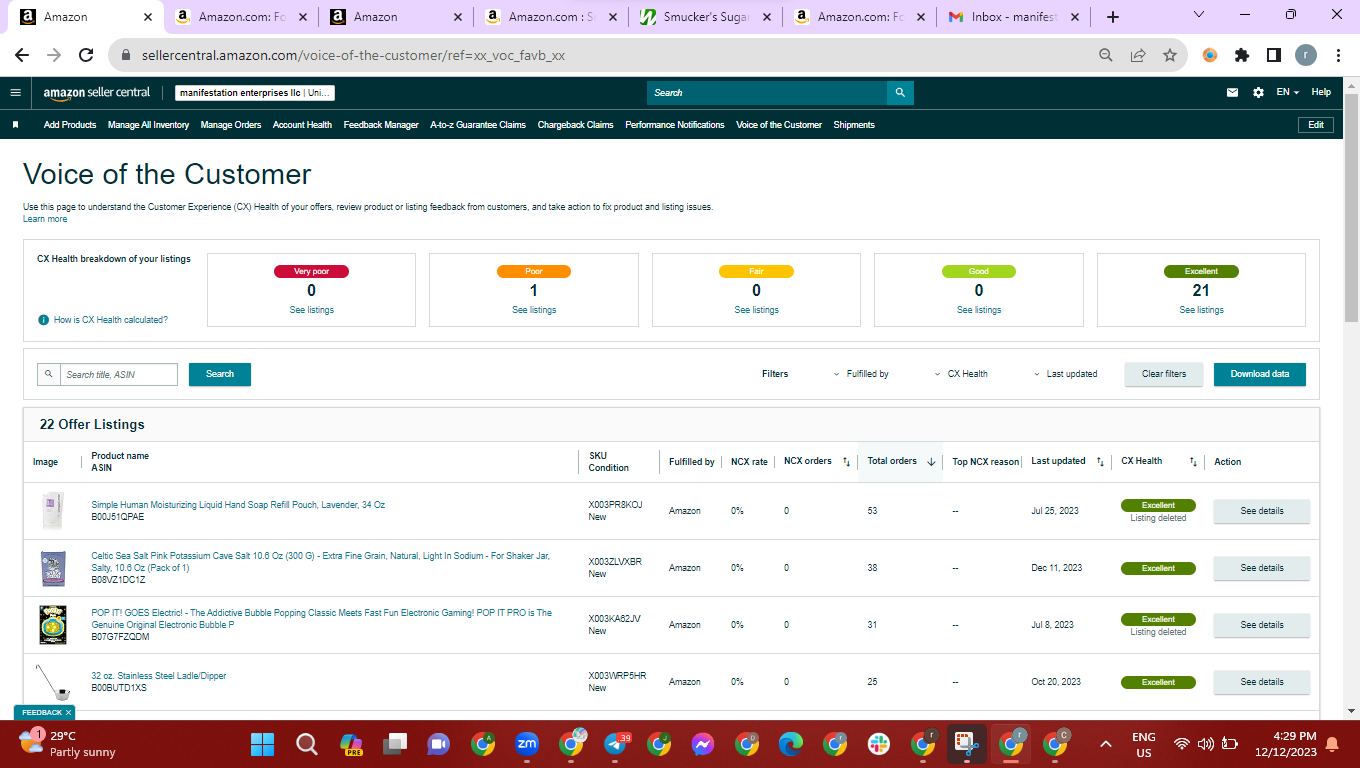Open the Chrome tab search chevron

(1200, 15)
